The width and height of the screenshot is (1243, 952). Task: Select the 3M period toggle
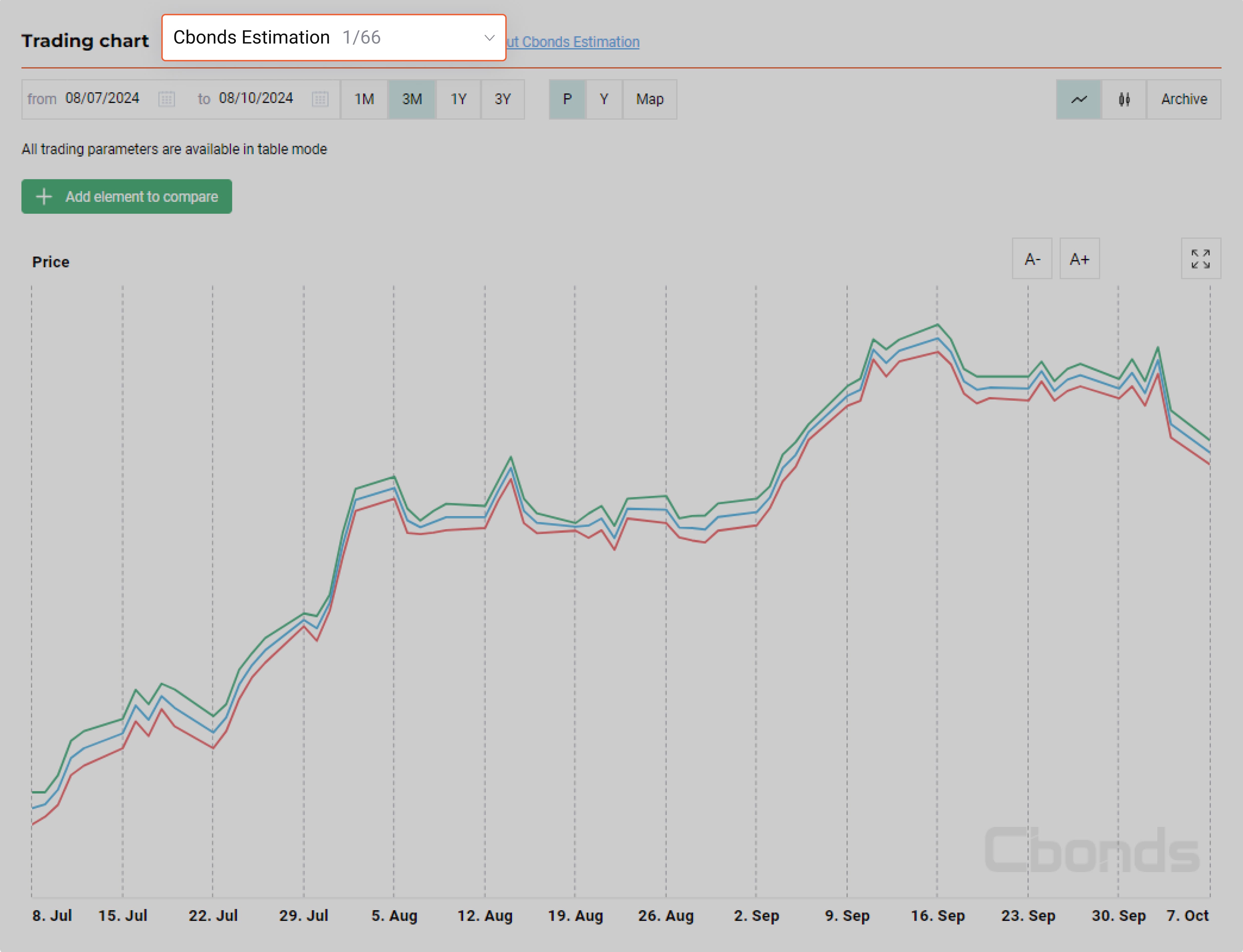(412, 99)
